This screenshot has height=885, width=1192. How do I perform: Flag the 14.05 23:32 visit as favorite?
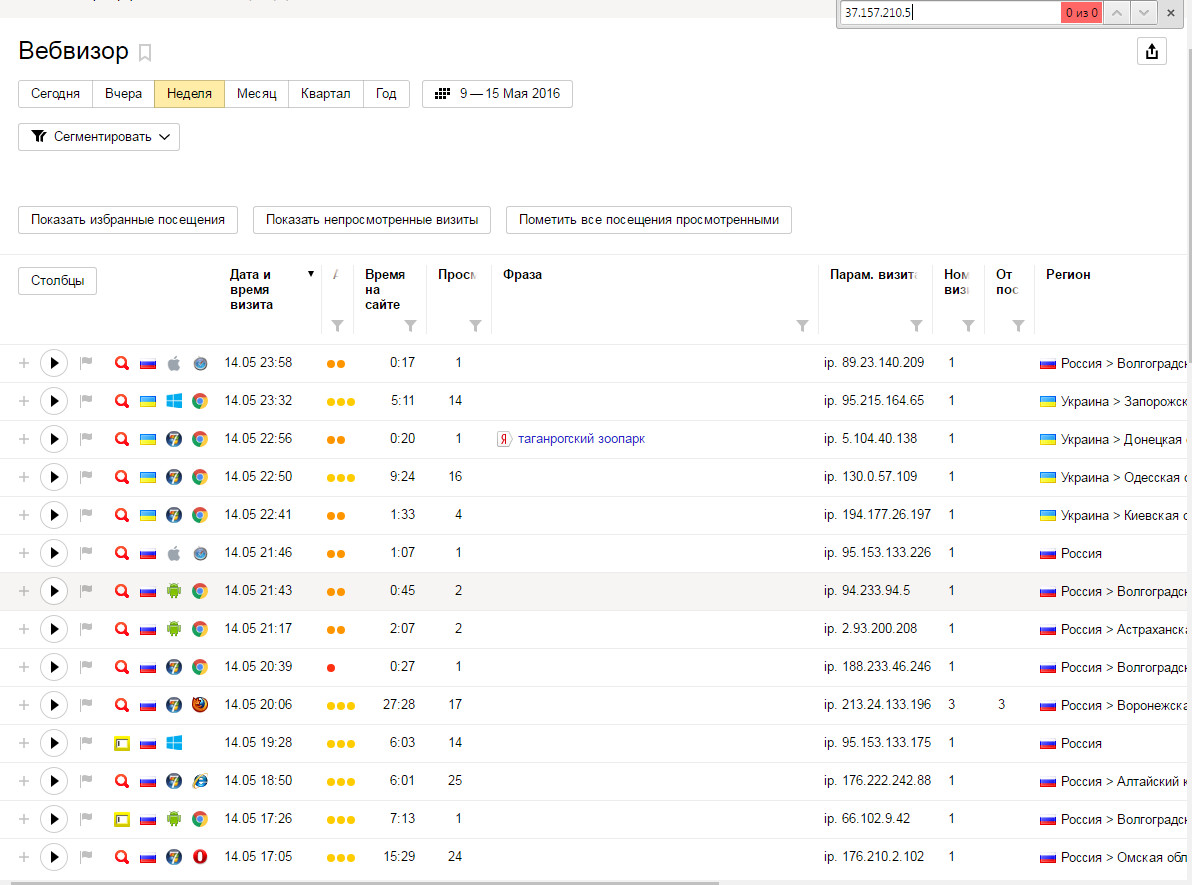click(x=86, y=401)
